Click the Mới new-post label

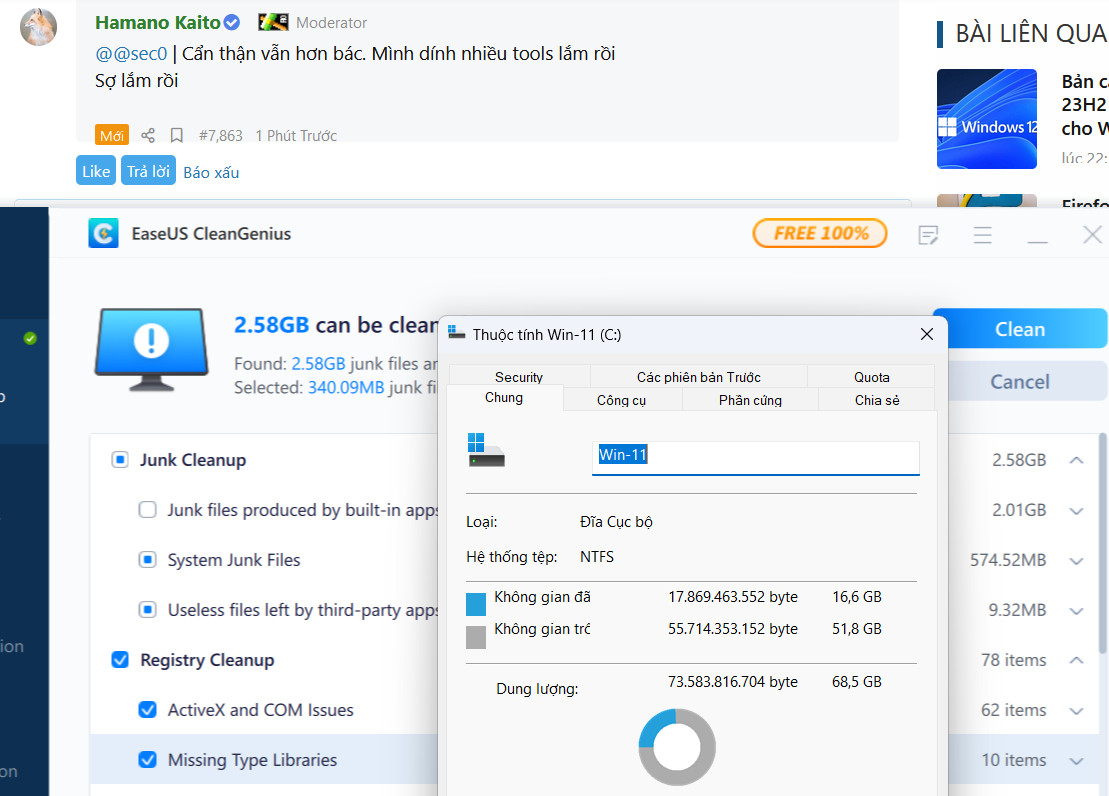112,135
